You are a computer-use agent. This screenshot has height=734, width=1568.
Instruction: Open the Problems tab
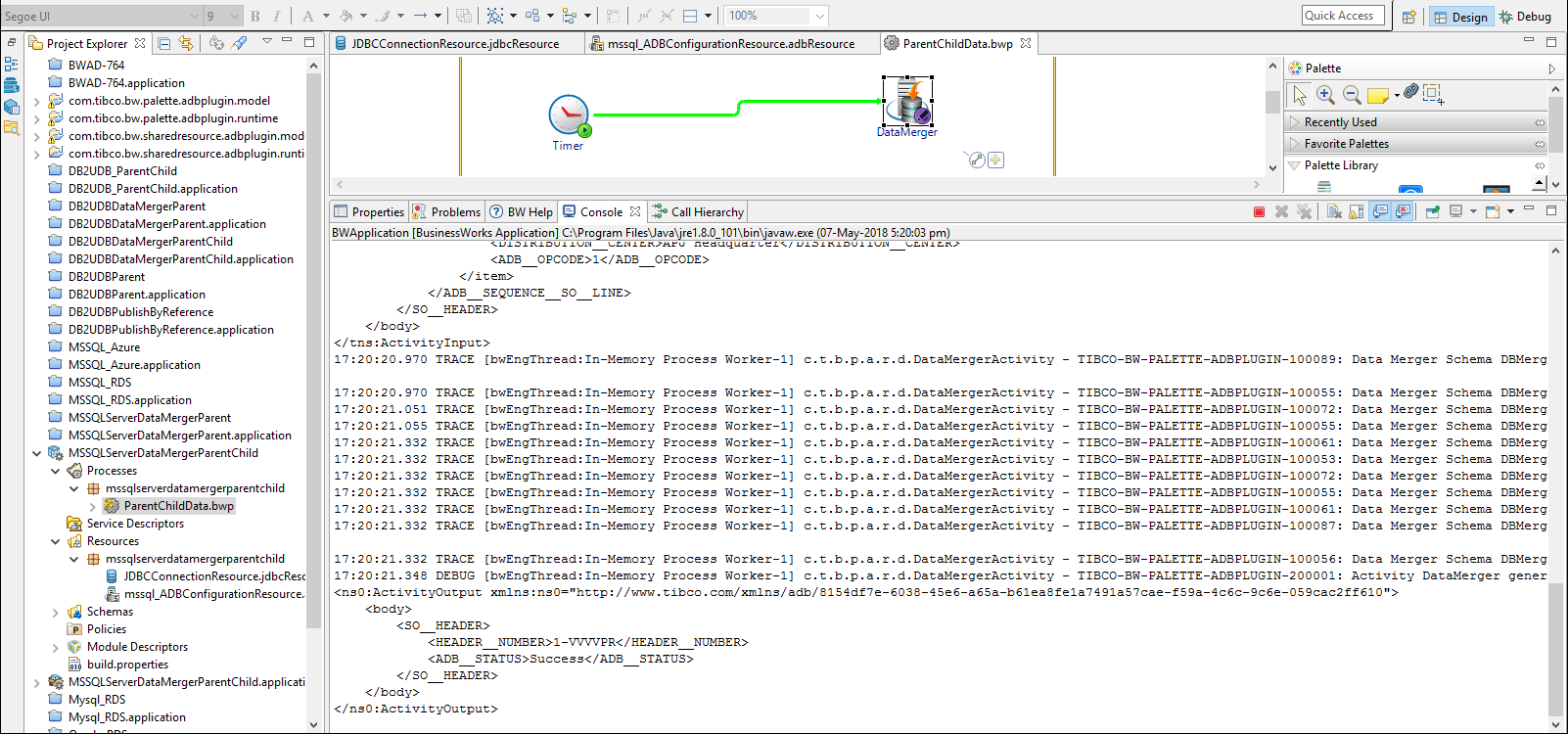(447, 211)
